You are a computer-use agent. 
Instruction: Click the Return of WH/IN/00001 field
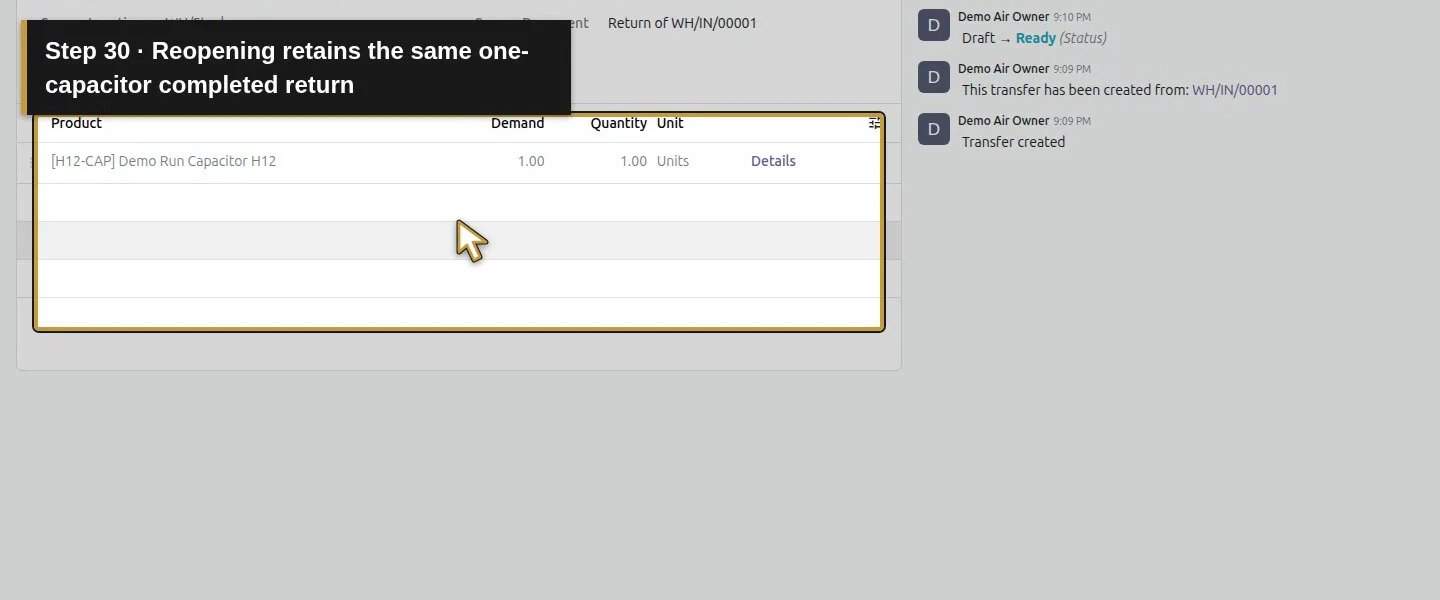point(682,23)
